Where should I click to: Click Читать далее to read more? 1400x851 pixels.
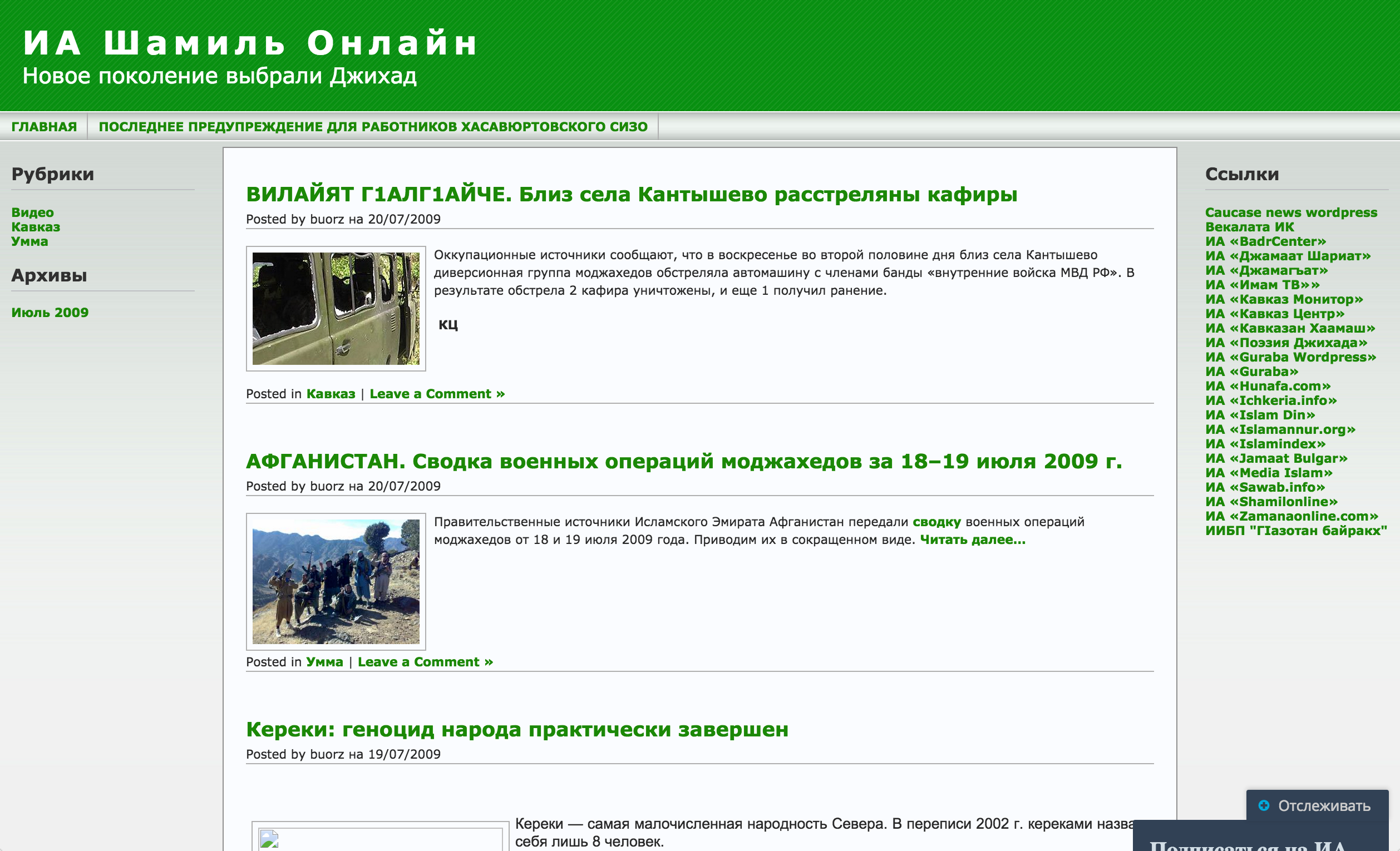pyautogui.click(x=973, y=540)
